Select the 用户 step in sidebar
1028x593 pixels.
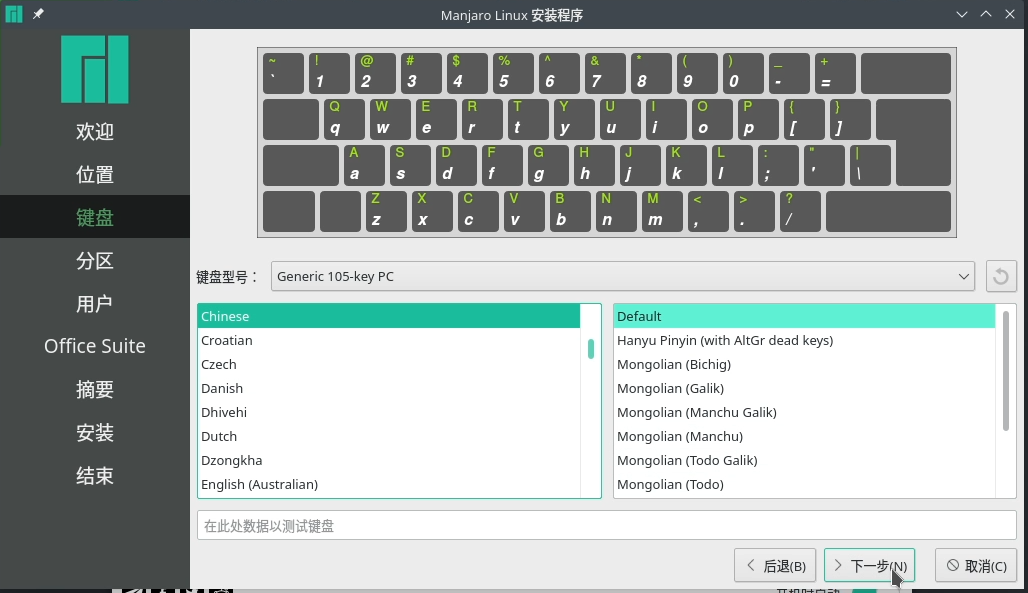pos(95,304)
